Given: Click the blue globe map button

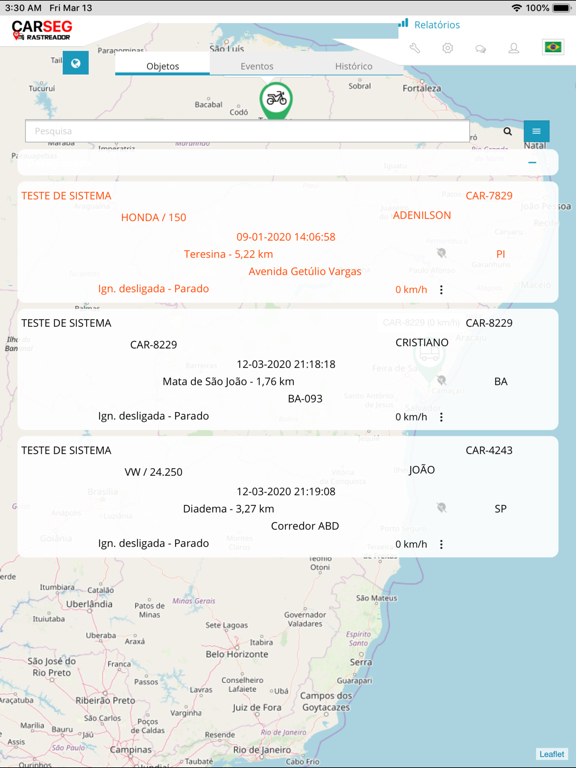Looking at the screenshot, I should [x=75, y=63].
